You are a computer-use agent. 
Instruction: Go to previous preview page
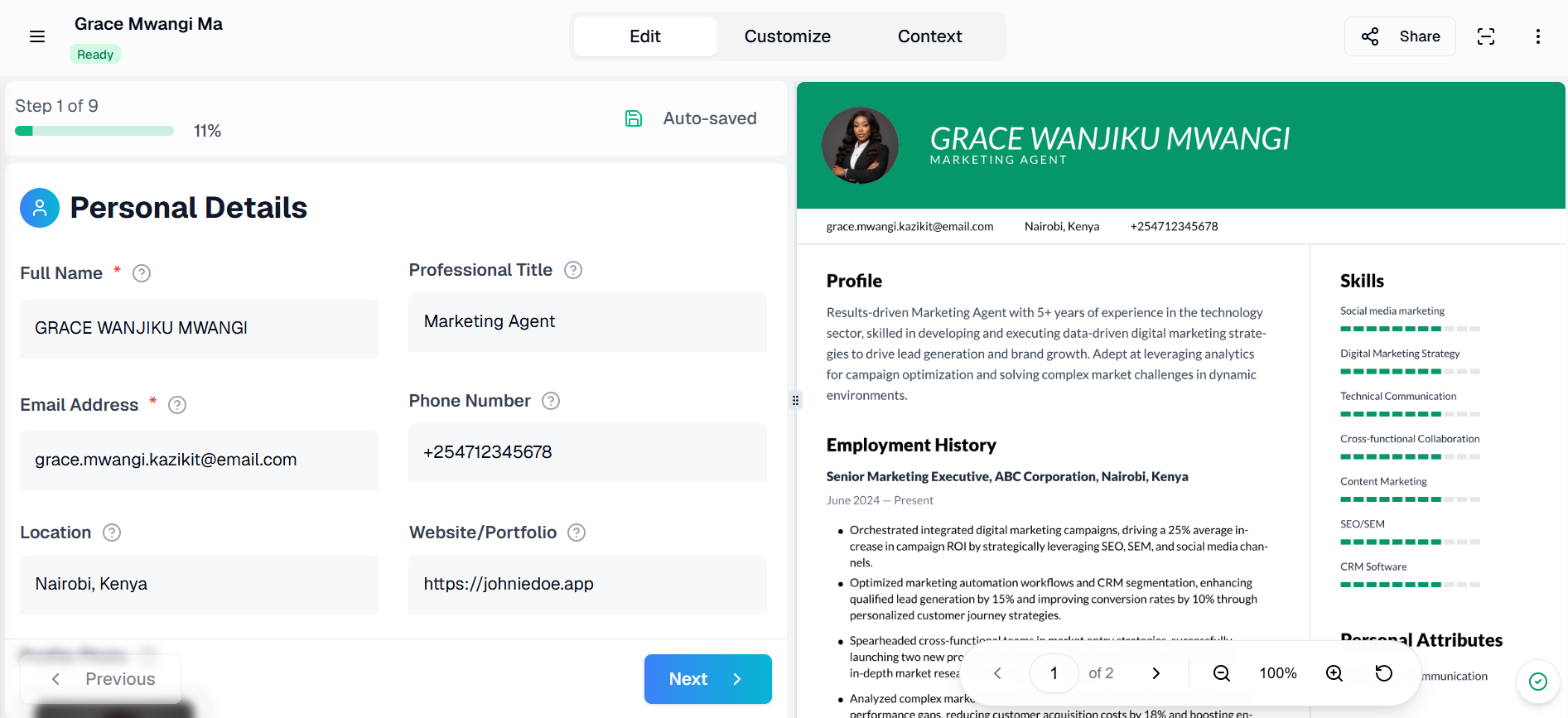tap(997, 673)
